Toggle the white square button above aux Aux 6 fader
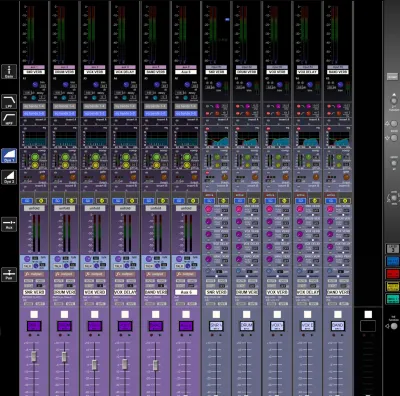400x396 pixels. click(186, 314)
